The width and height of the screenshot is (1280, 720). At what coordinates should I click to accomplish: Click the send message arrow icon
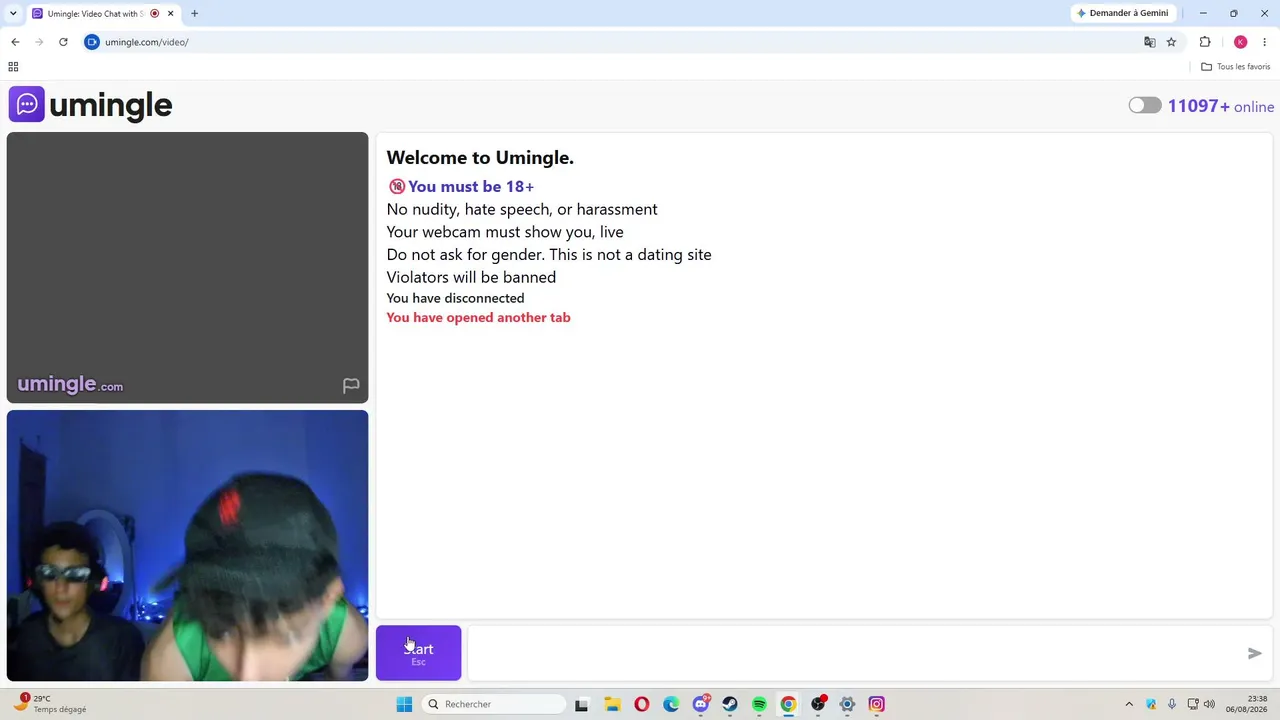click(1255, 653)
